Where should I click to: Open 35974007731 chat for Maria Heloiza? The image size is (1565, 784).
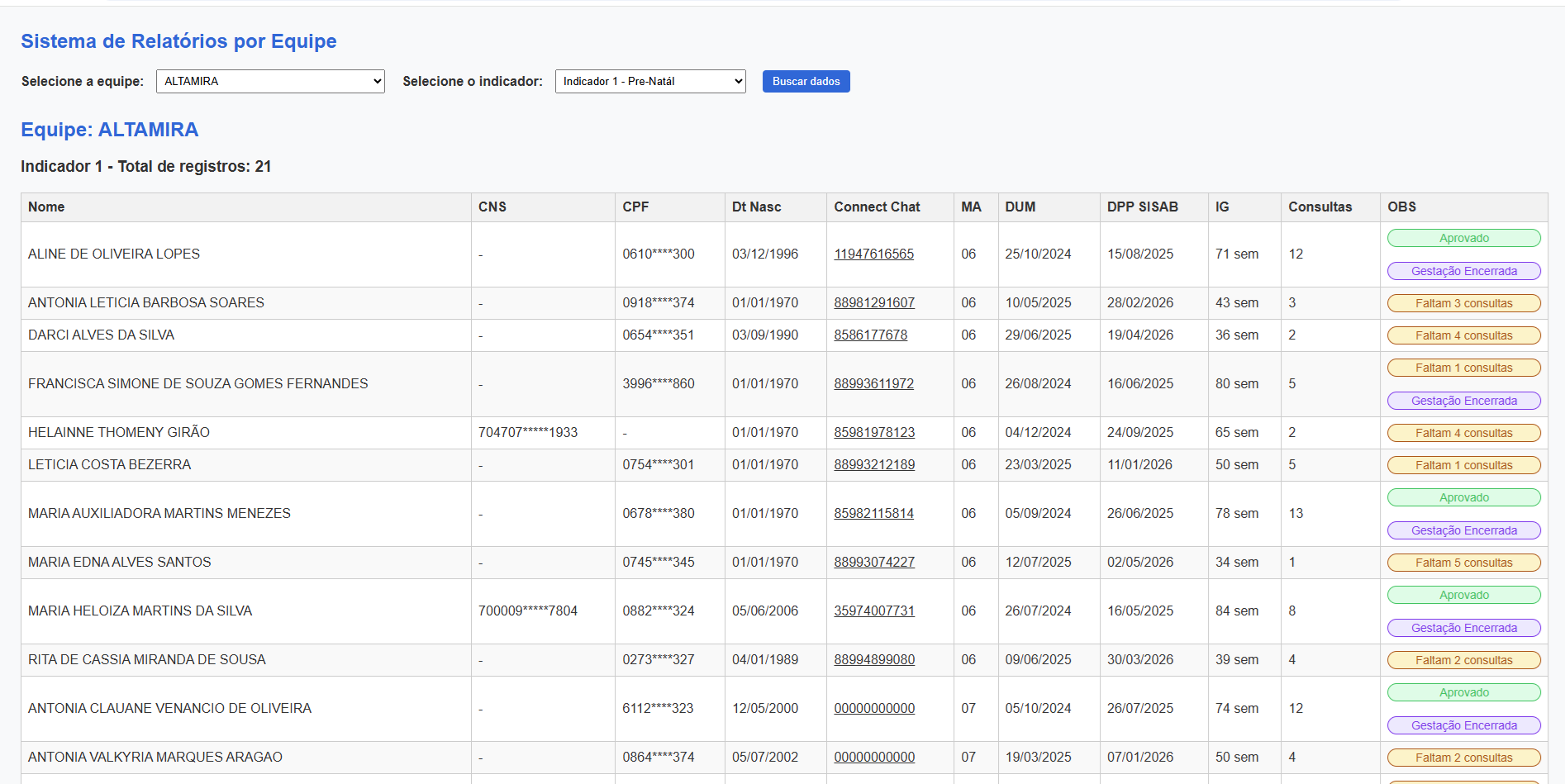coord(873,611)
